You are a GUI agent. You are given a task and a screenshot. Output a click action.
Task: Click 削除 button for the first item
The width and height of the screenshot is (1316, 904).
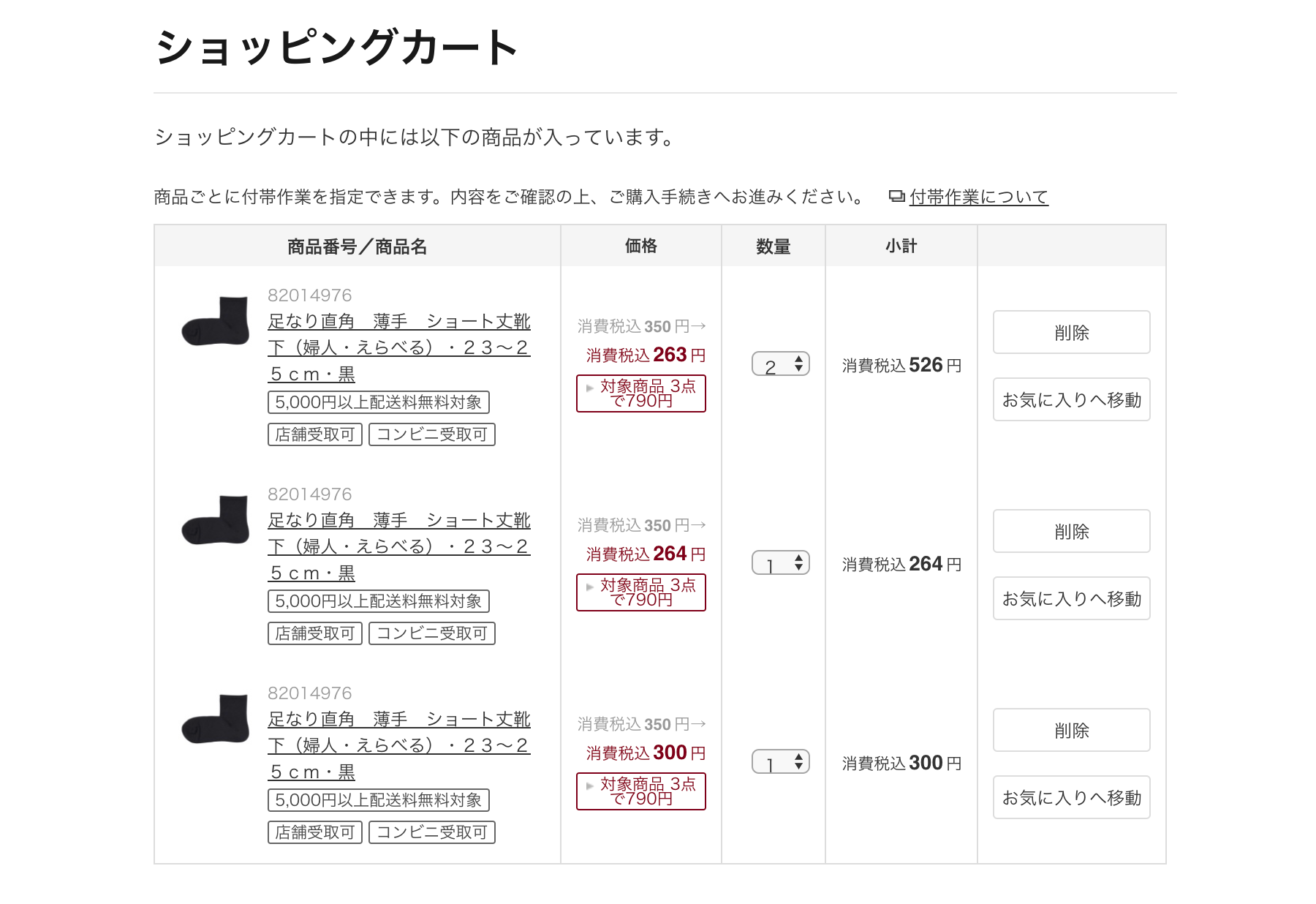click(x=1071, y=333)
